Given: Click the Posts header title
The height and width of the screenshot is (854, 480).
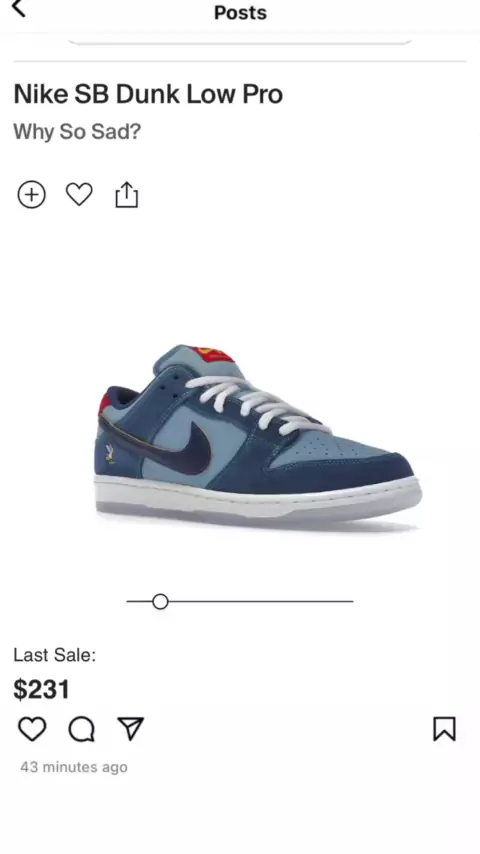Looking at the screenshot, I should [x=240, y=13].
